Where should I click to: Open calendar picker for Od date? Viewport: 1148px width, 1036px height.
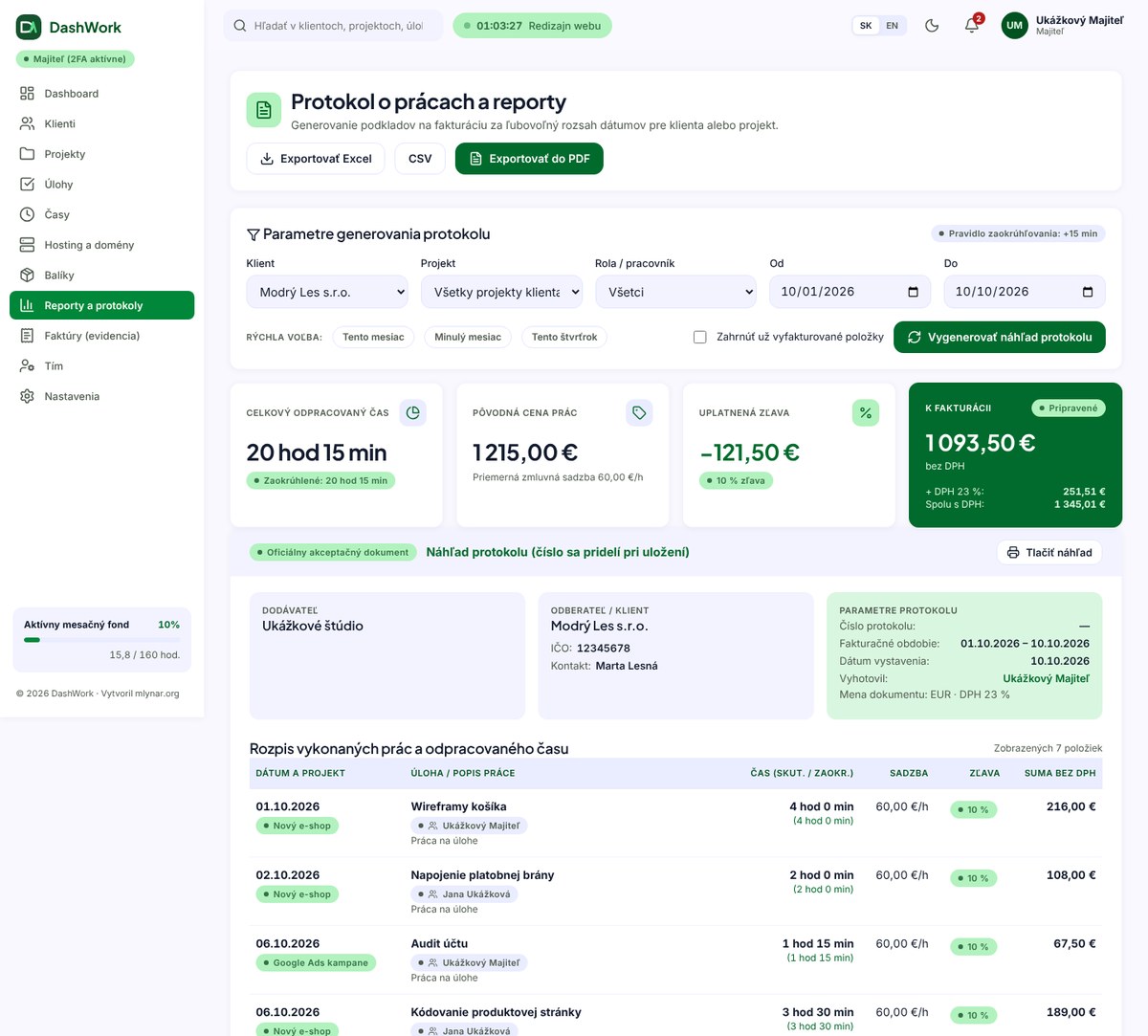(x=914, y=292)
